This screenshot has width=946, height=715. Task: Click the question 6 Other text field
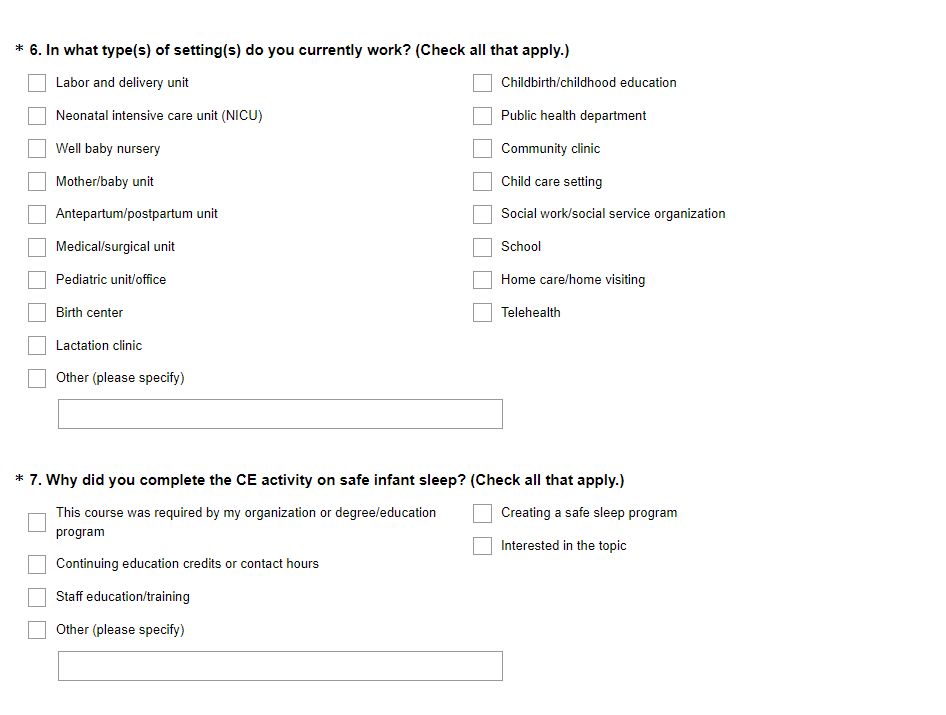click(x=280, y=414)
